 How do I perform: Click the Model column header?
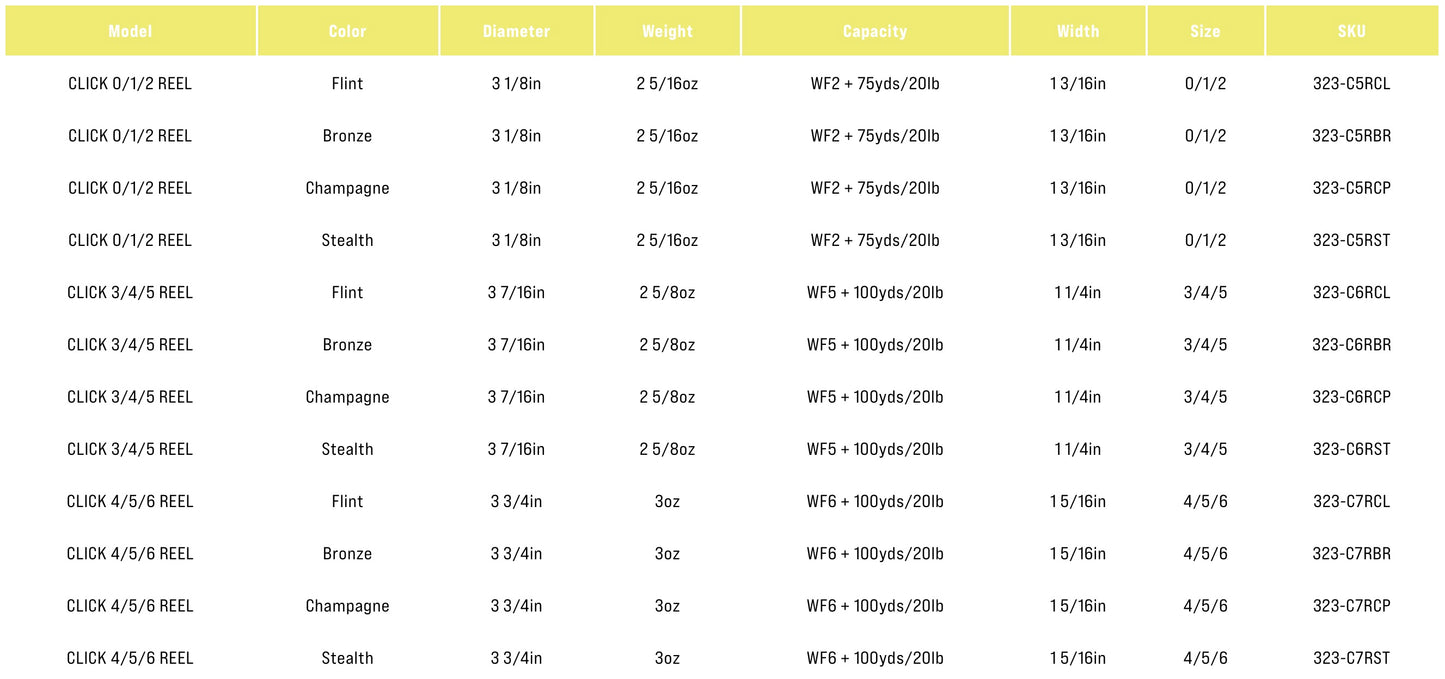(130, 31)
